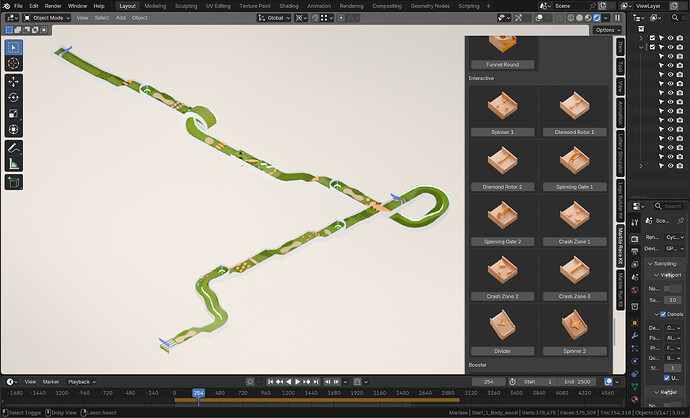The image size is (690, 418).
Task: Pick the Scale tool in toolbar
Action: click(x=14, y=114)
